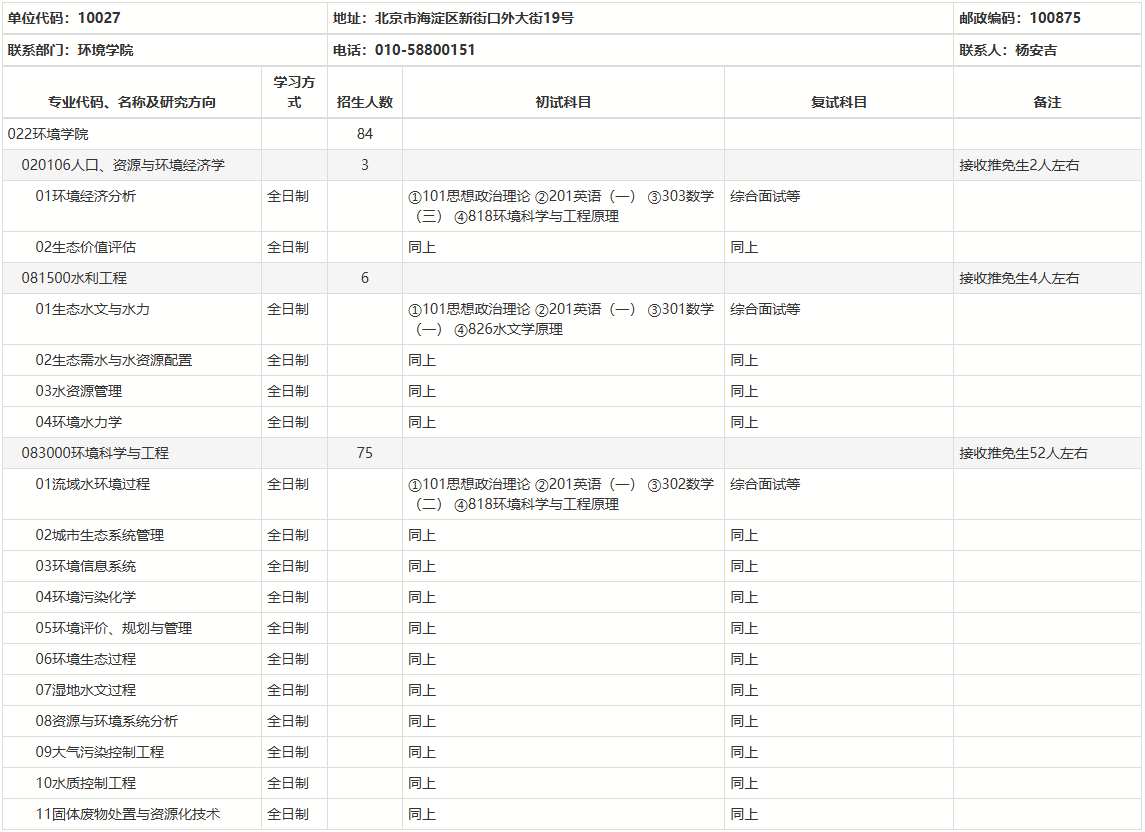The height and width of the screenshot is (832, 1145).
Task: Click the exam subjects cell containing 826水文学原理
Action: click(562, 319)
